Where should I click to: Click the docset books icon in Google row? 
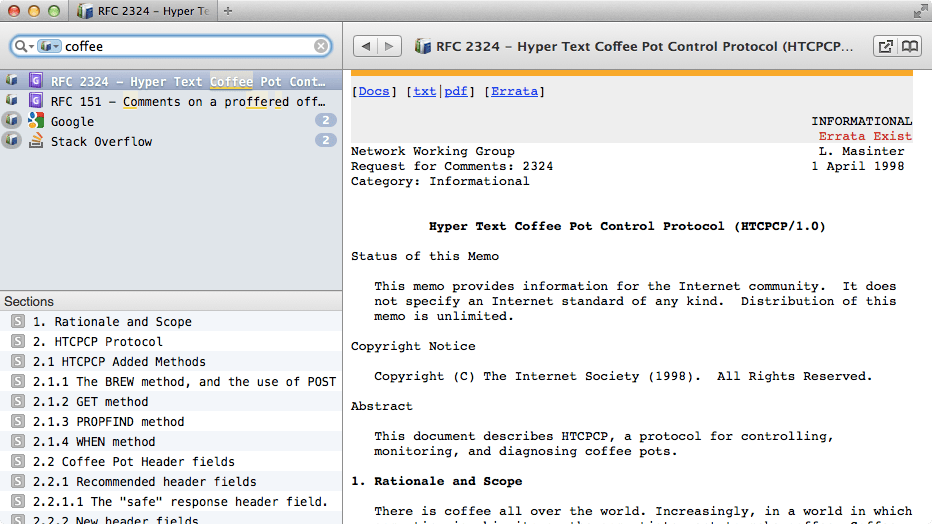[11, 120]
